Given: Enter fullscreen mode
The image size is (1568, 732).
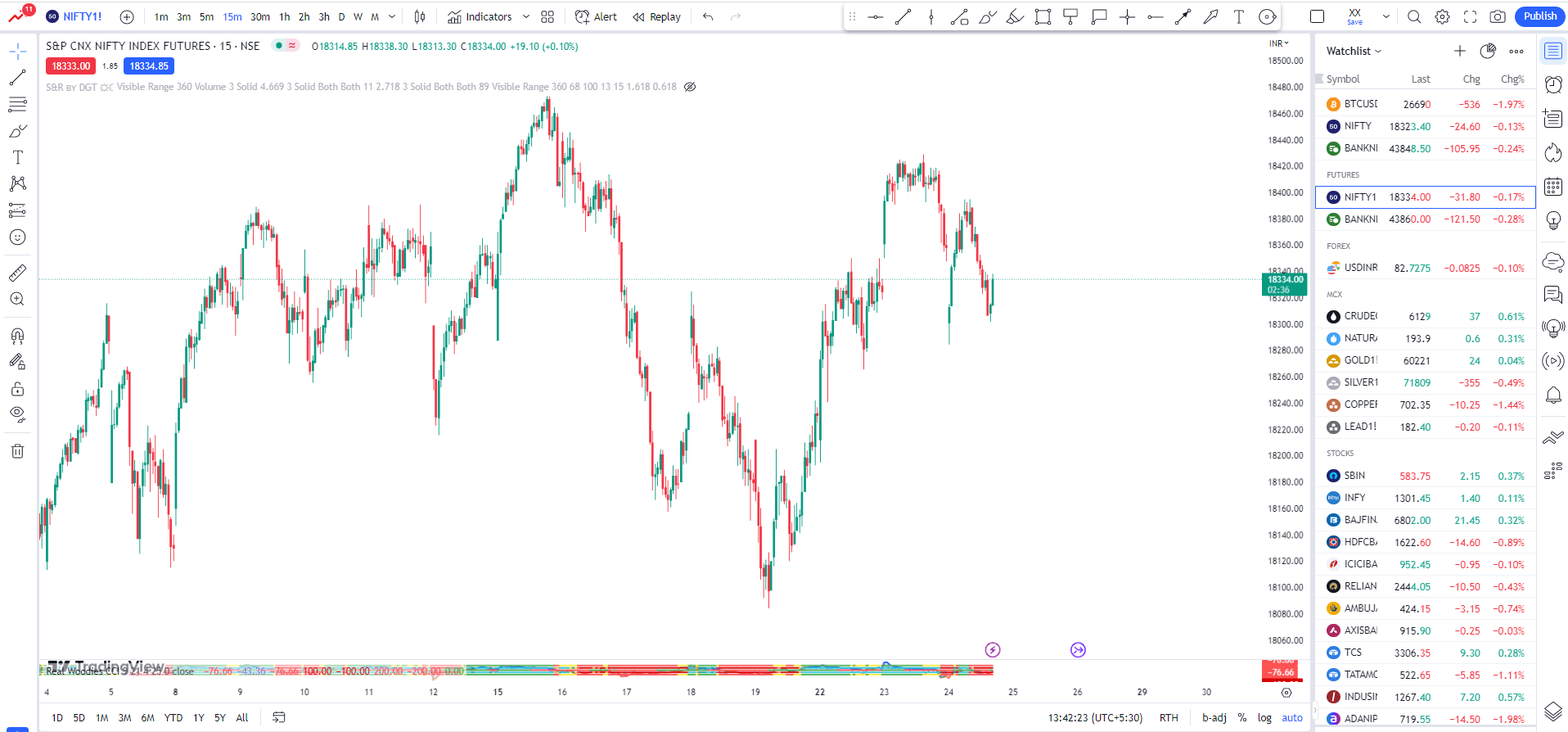Looking at the screenshot, I should point(1470,16).
